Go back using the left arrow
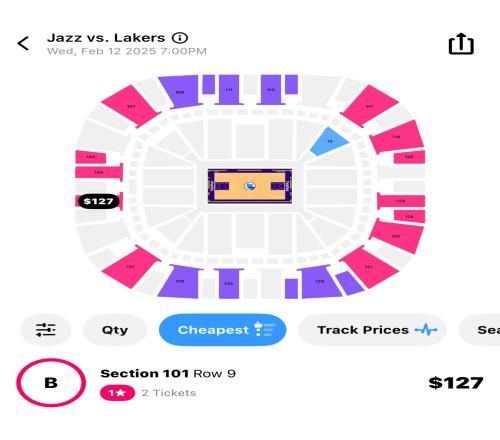 click(x=23, y=43)
